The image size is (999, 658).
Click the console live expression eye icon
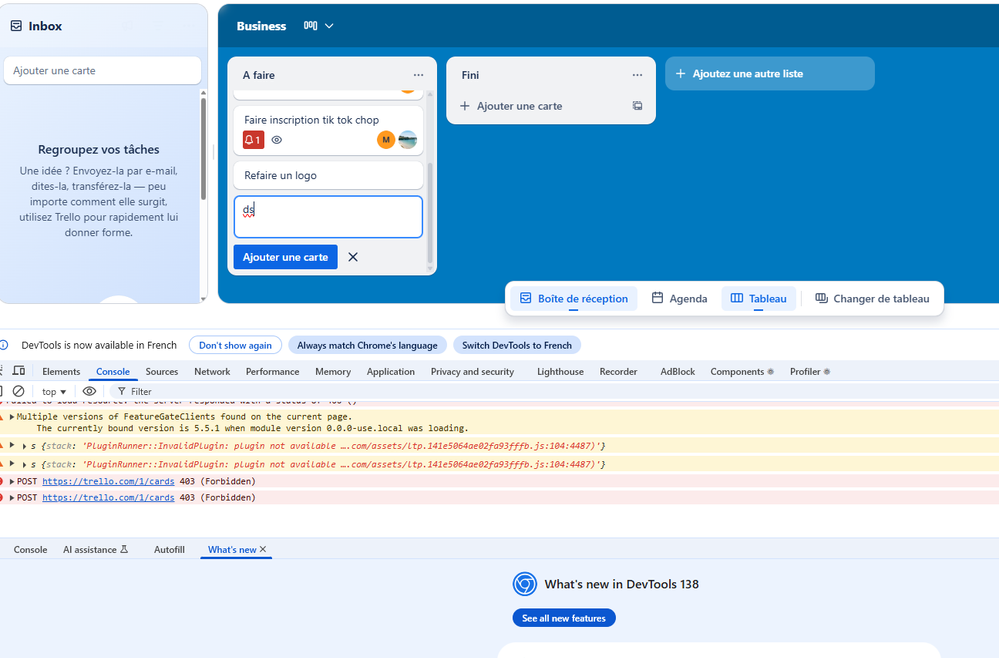tap(89, 391)
